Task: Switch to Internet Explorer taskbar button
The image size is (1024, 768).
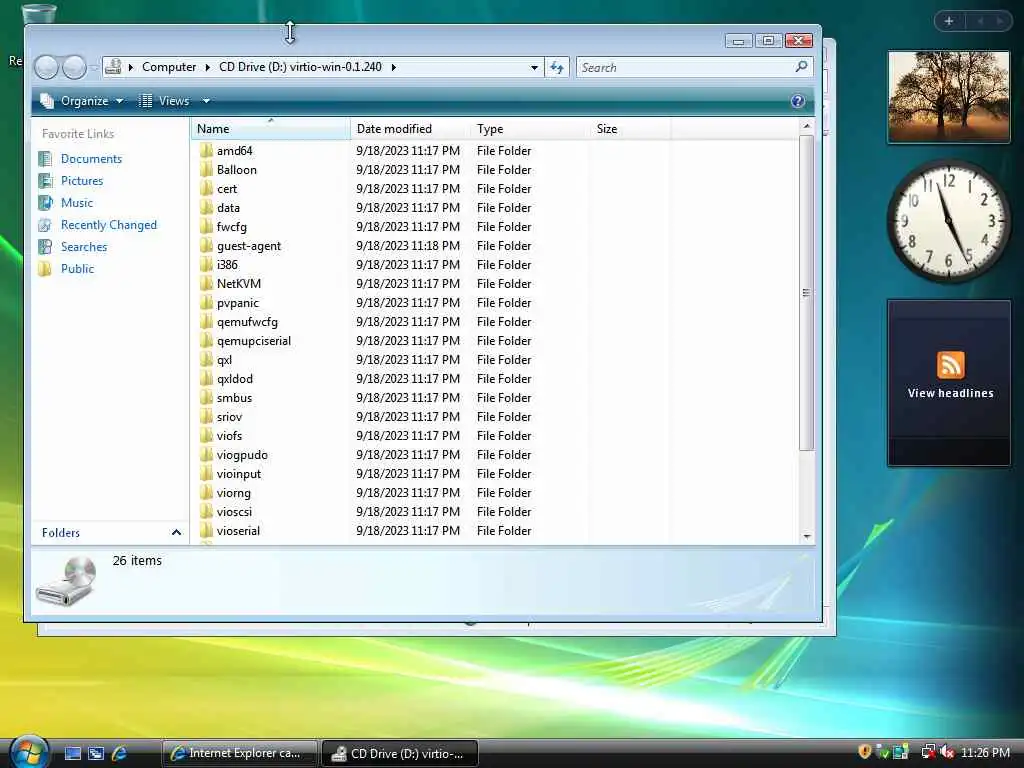Action: point(240,753)
